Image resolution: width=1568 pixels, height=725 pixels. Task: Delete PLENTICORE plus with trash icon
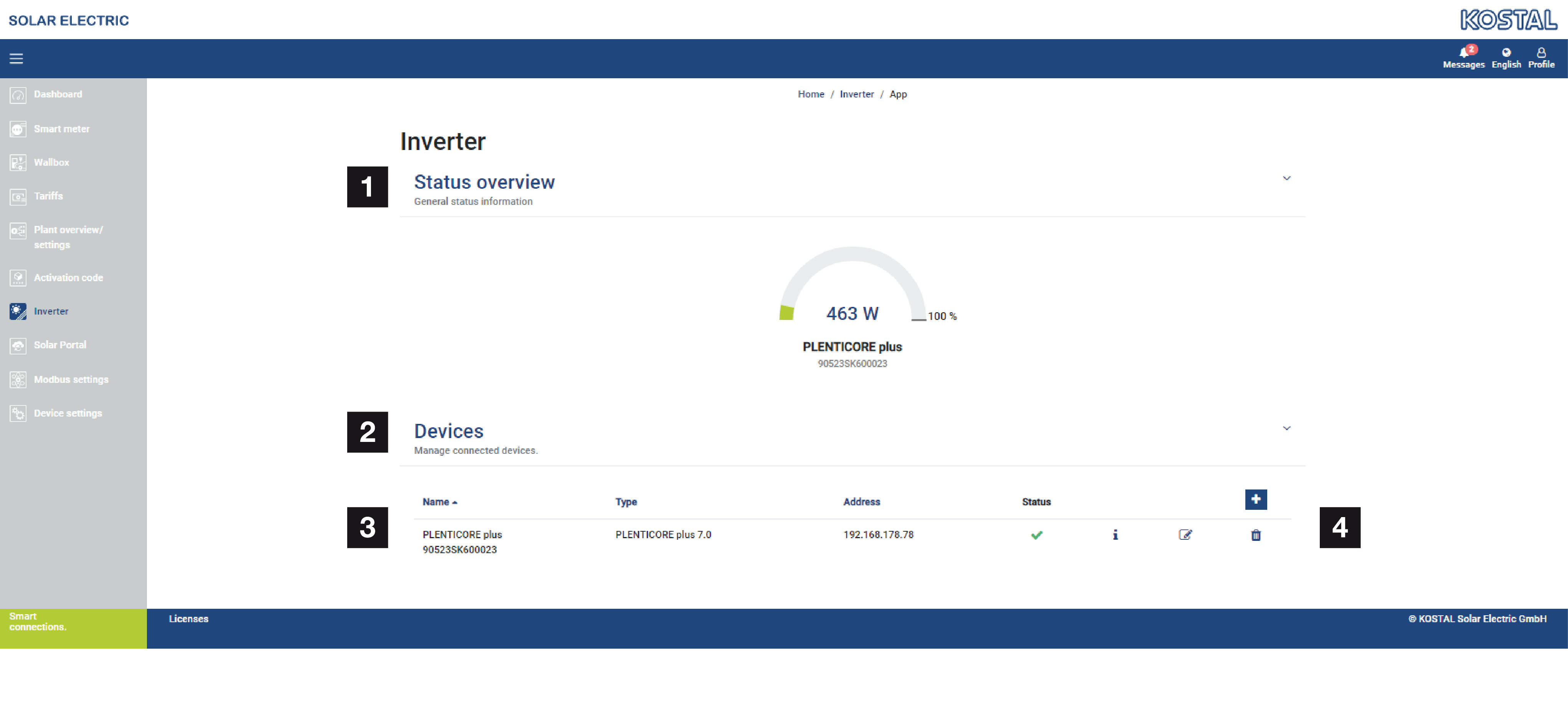pyautogui.click(x=1256, y=535)
